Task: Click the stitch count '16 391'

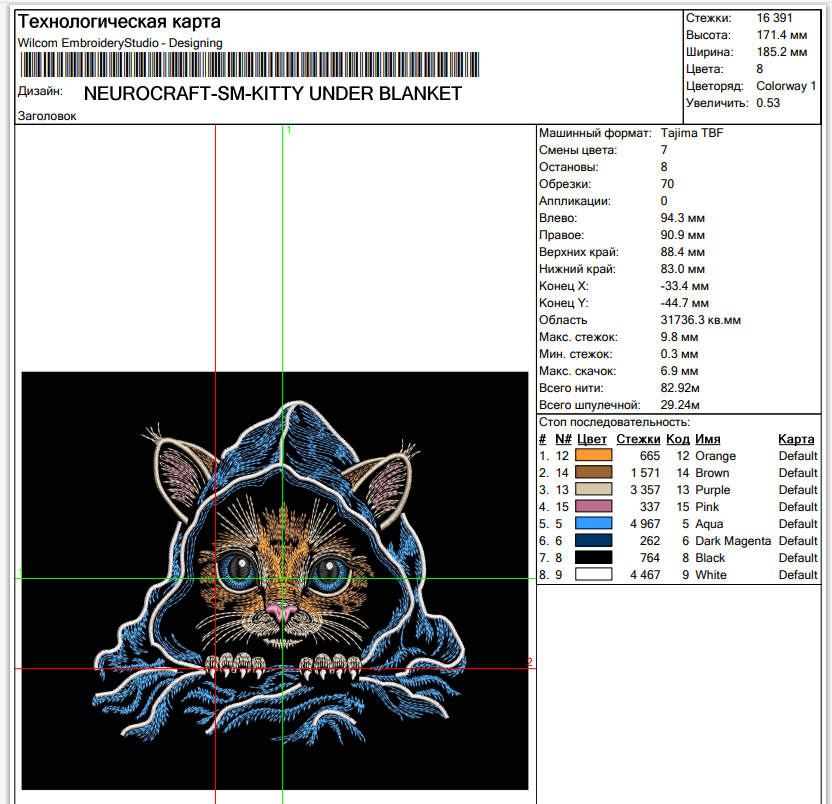Action: tap(774, 18)
